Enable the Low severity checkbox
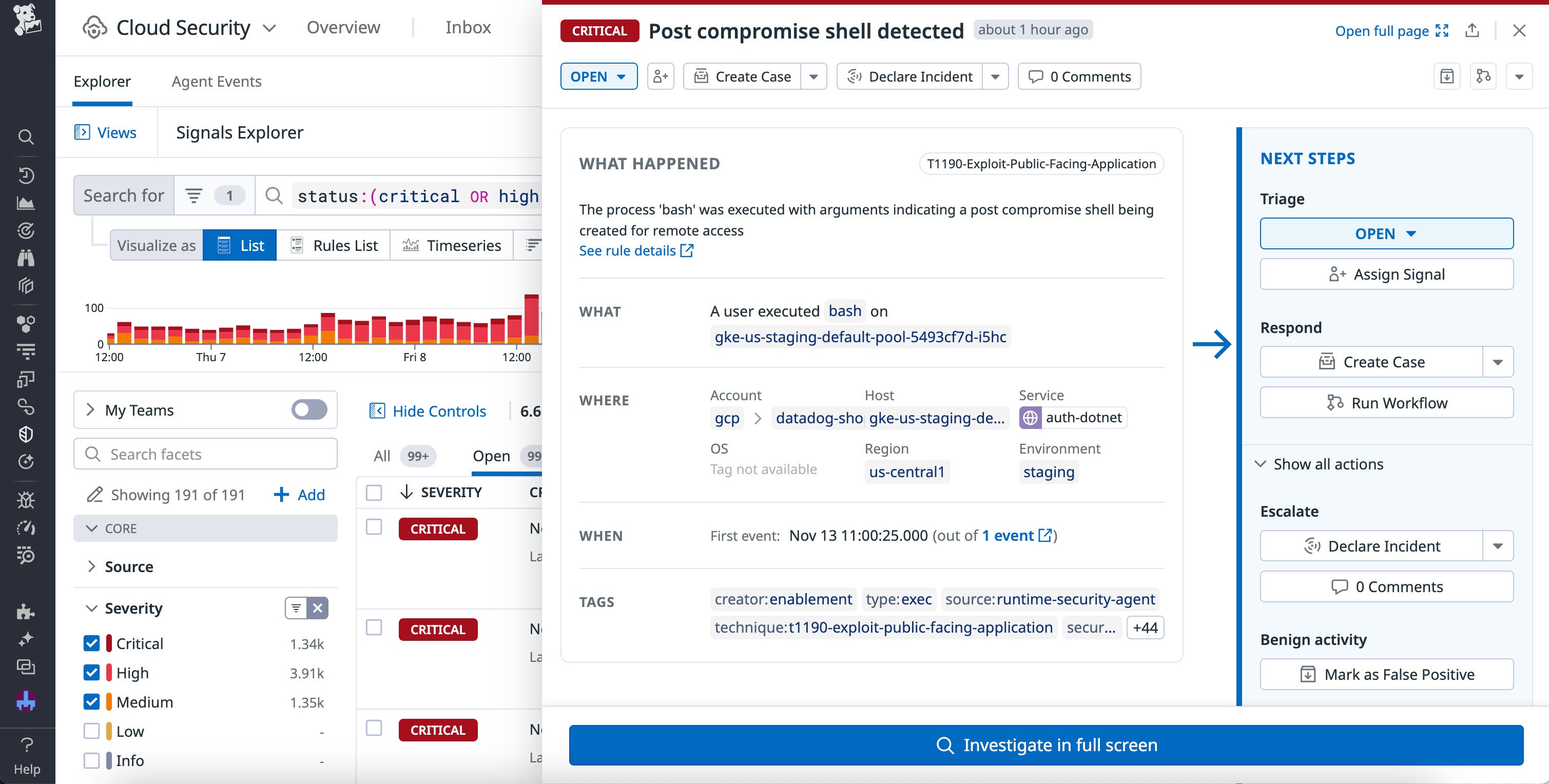 pos(91,731)
